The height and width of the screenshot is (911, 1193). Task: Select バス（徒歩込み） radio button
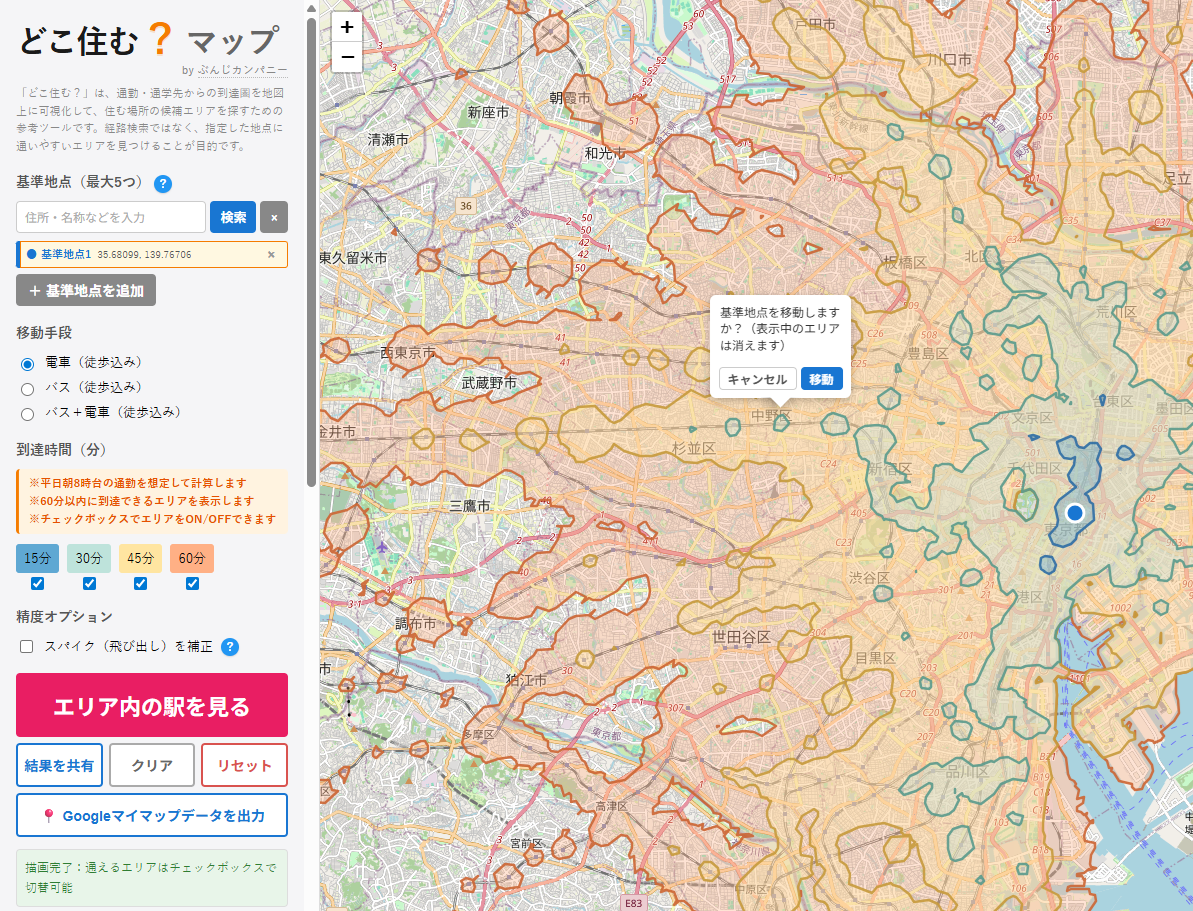27,389
